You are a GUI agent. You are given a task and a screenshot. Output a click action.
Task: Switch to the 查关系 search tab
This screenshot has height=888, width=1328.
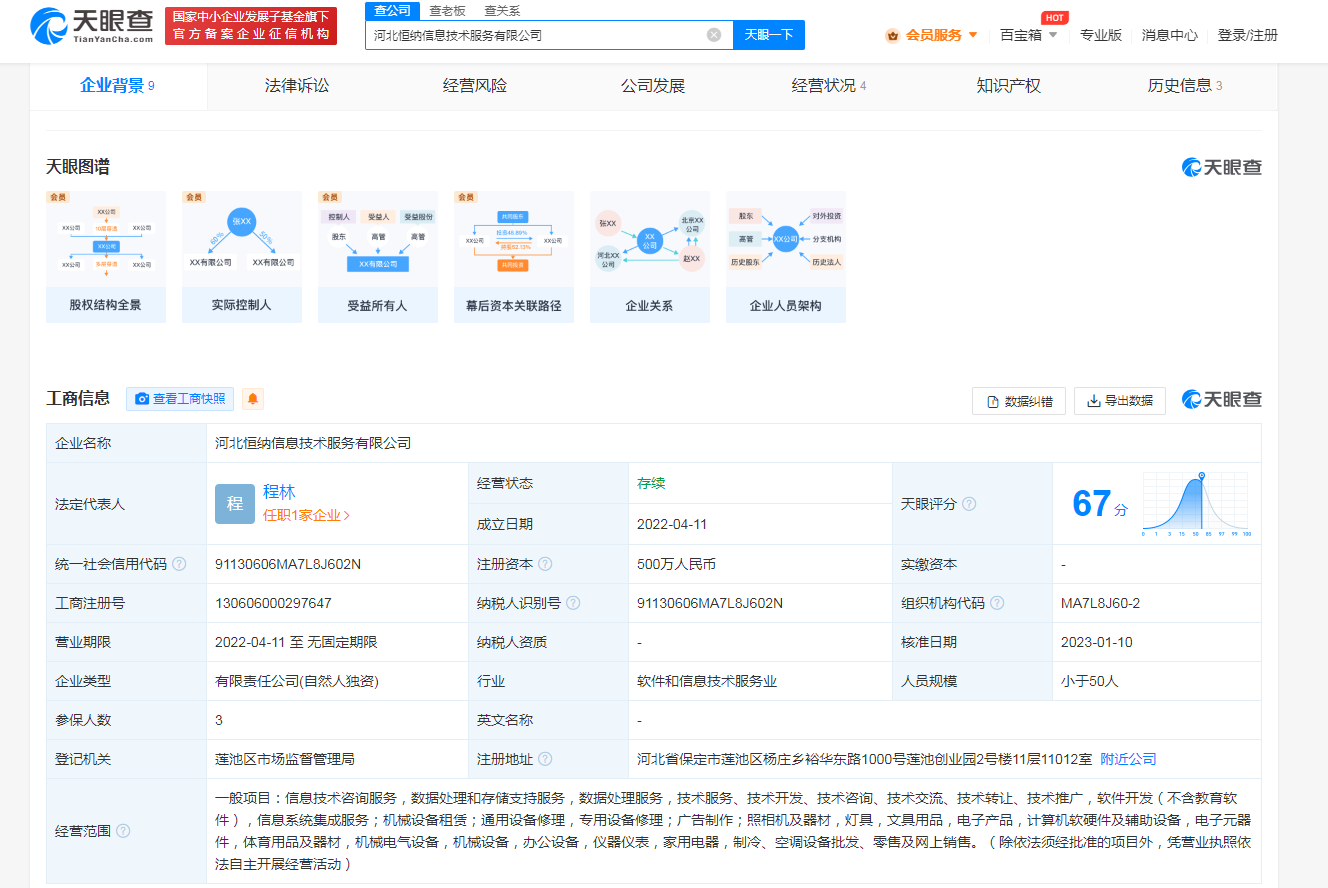click(x=502, y=10)
